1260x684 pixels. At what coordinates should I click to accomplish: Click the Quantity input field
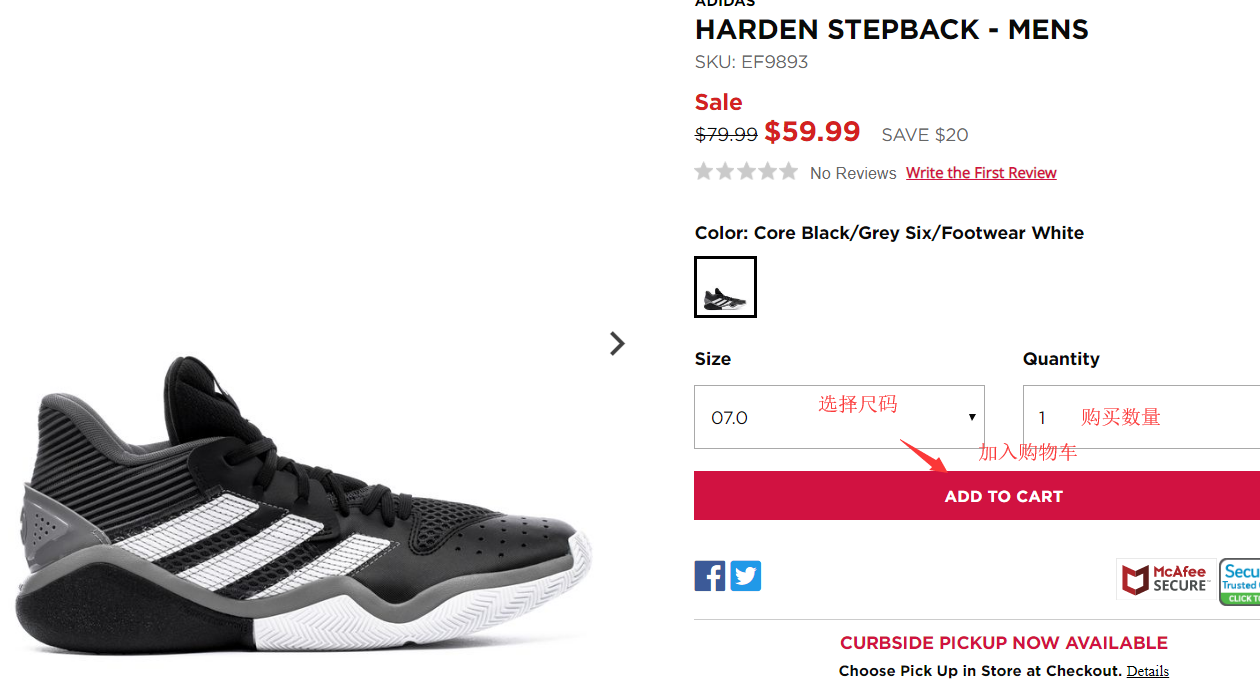[x=1140, y=417]
